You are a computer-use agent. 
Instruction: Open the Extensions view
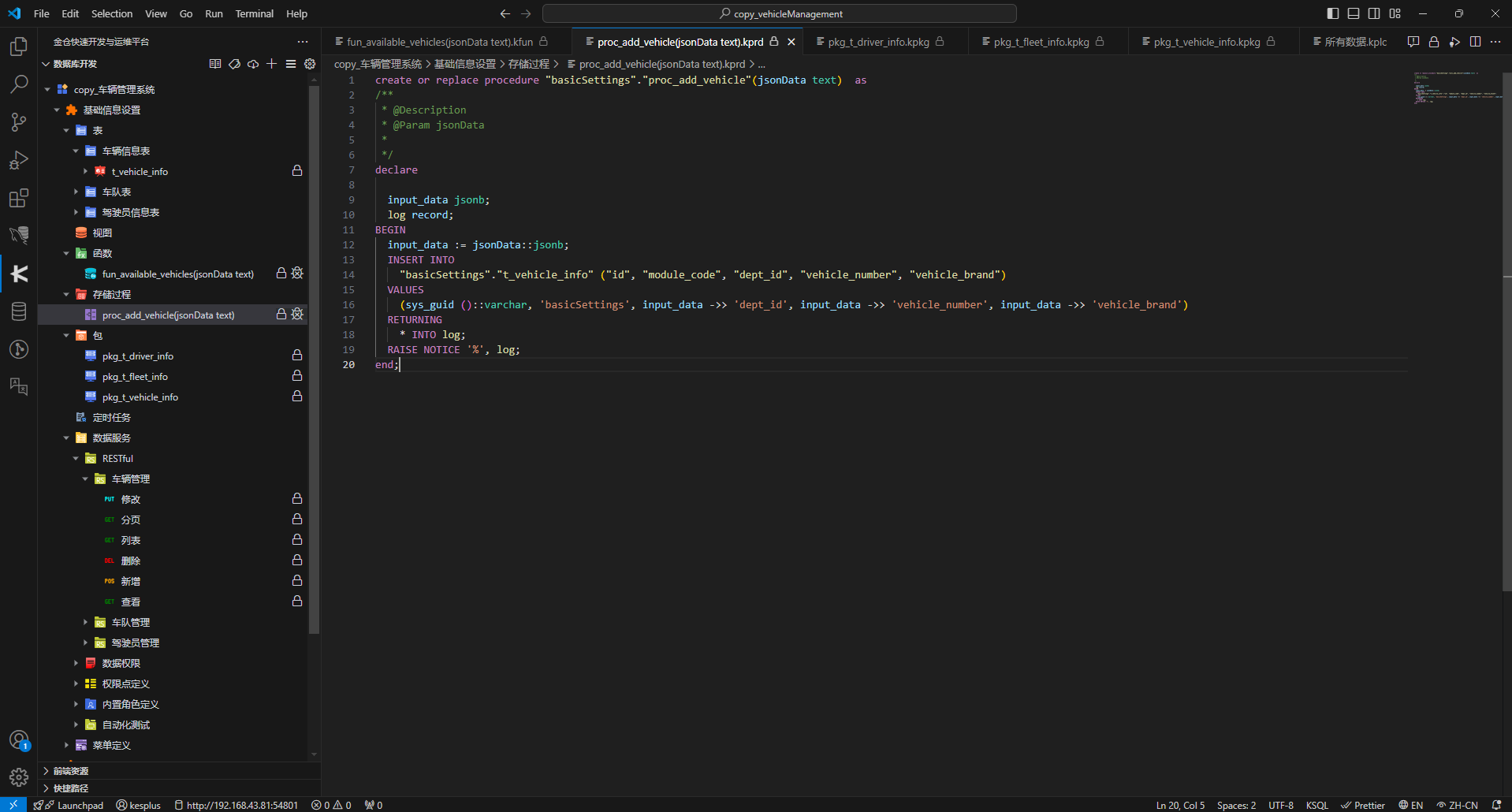click(x=19, y=198)
